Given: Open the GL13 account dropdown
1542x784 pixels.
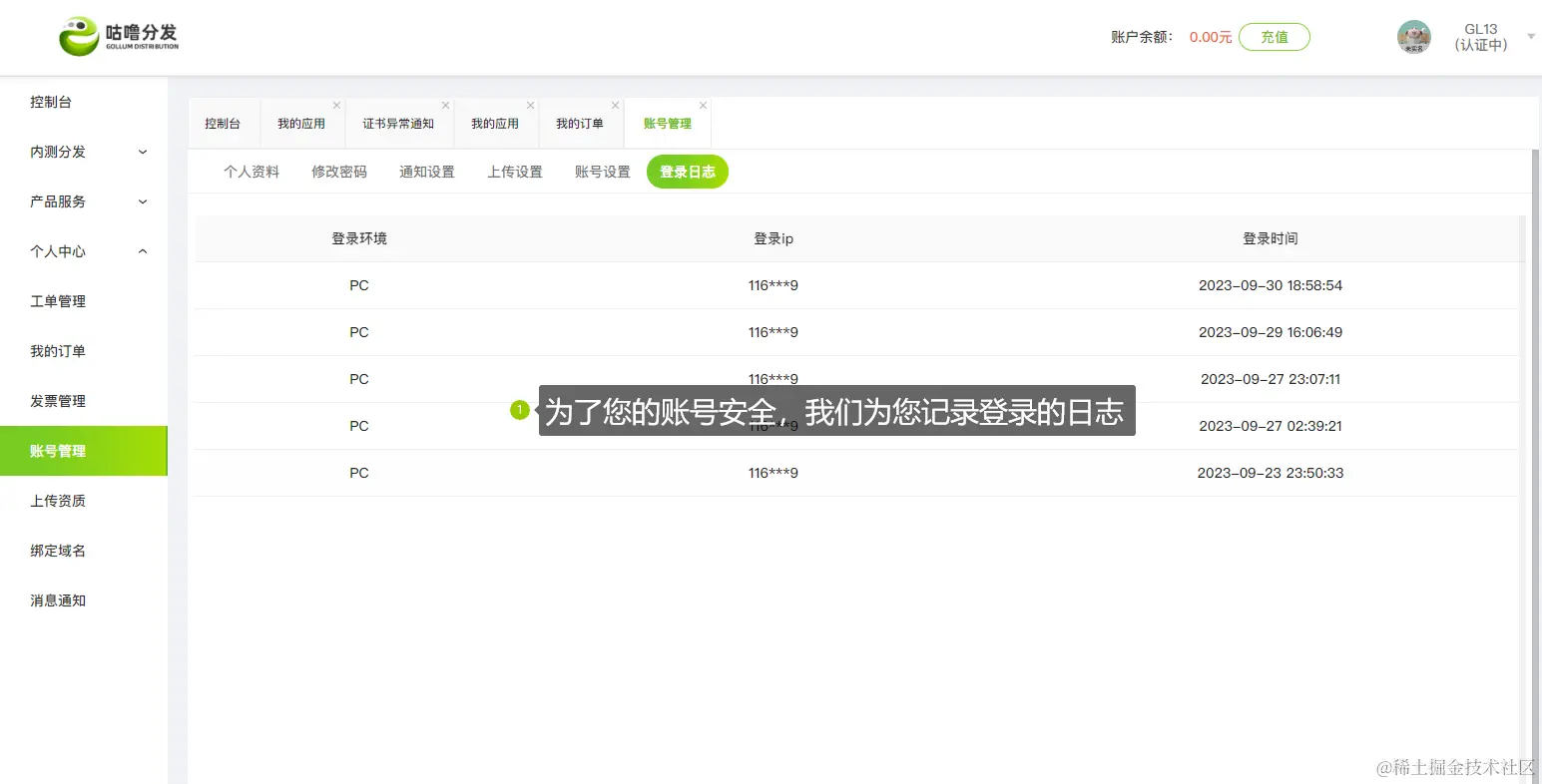Looking at the screenshot, I should pyautogui.click(x=1481, y=37).
